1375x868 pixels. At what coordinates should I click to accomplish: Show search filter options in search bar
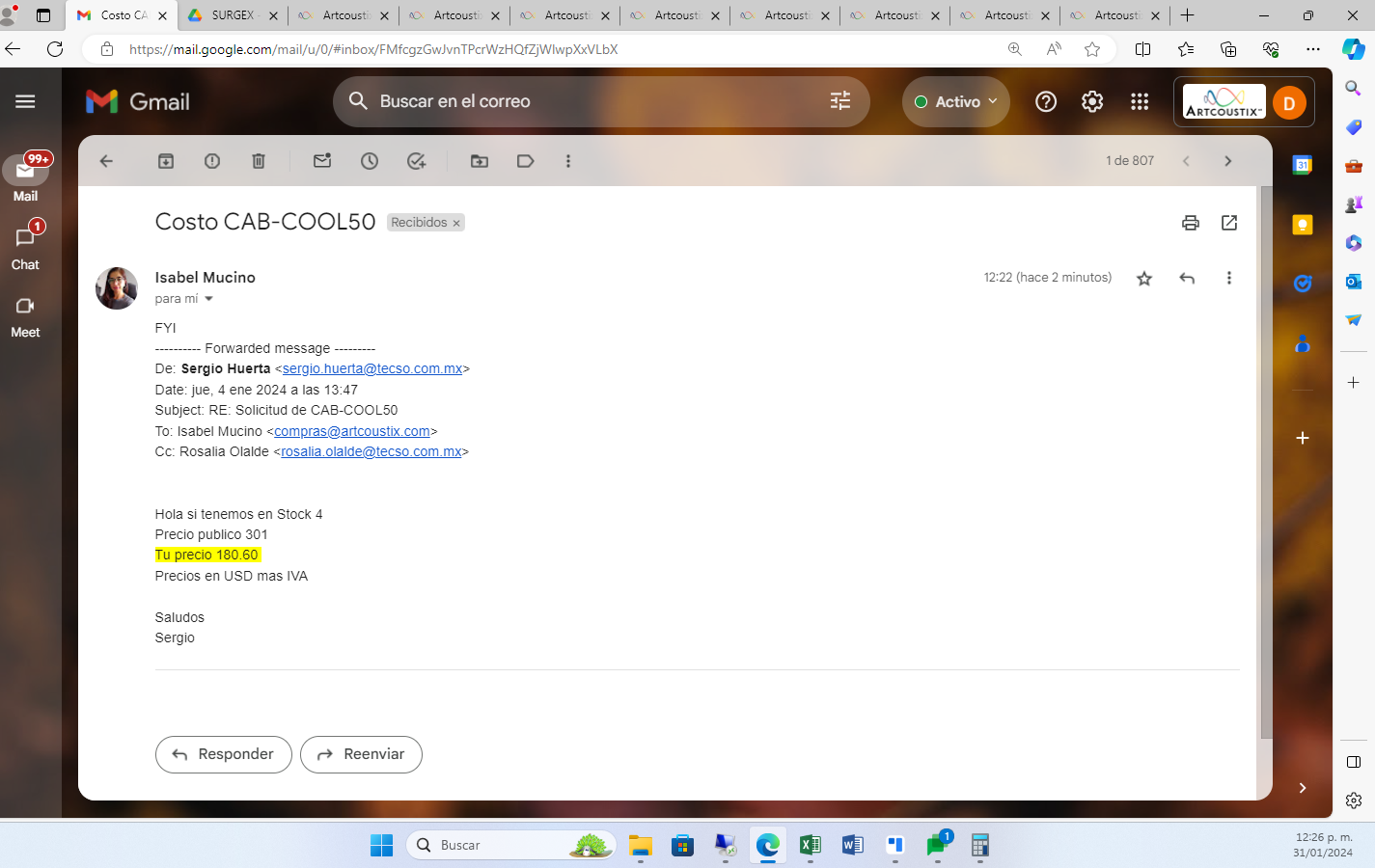pyautogui.click(x=840, y=100)
